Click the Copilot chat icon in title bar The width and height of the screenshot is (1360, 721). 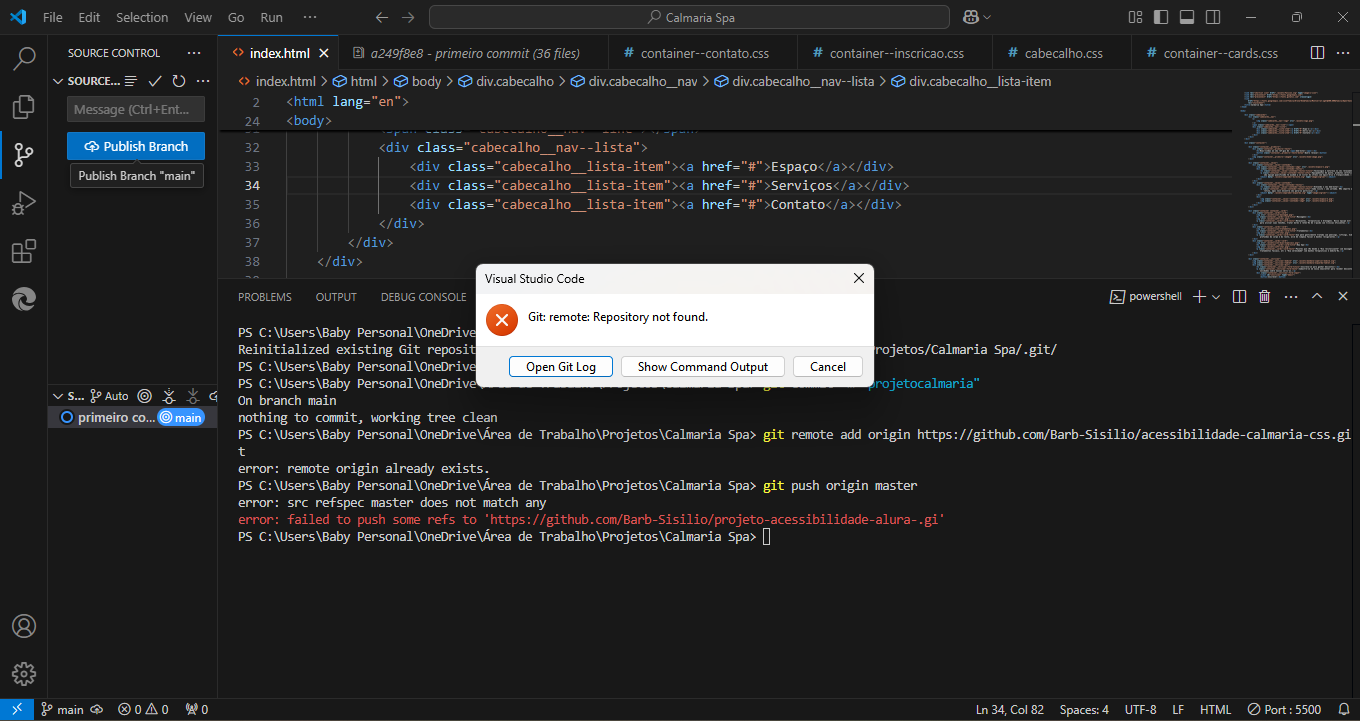(970, 17)
